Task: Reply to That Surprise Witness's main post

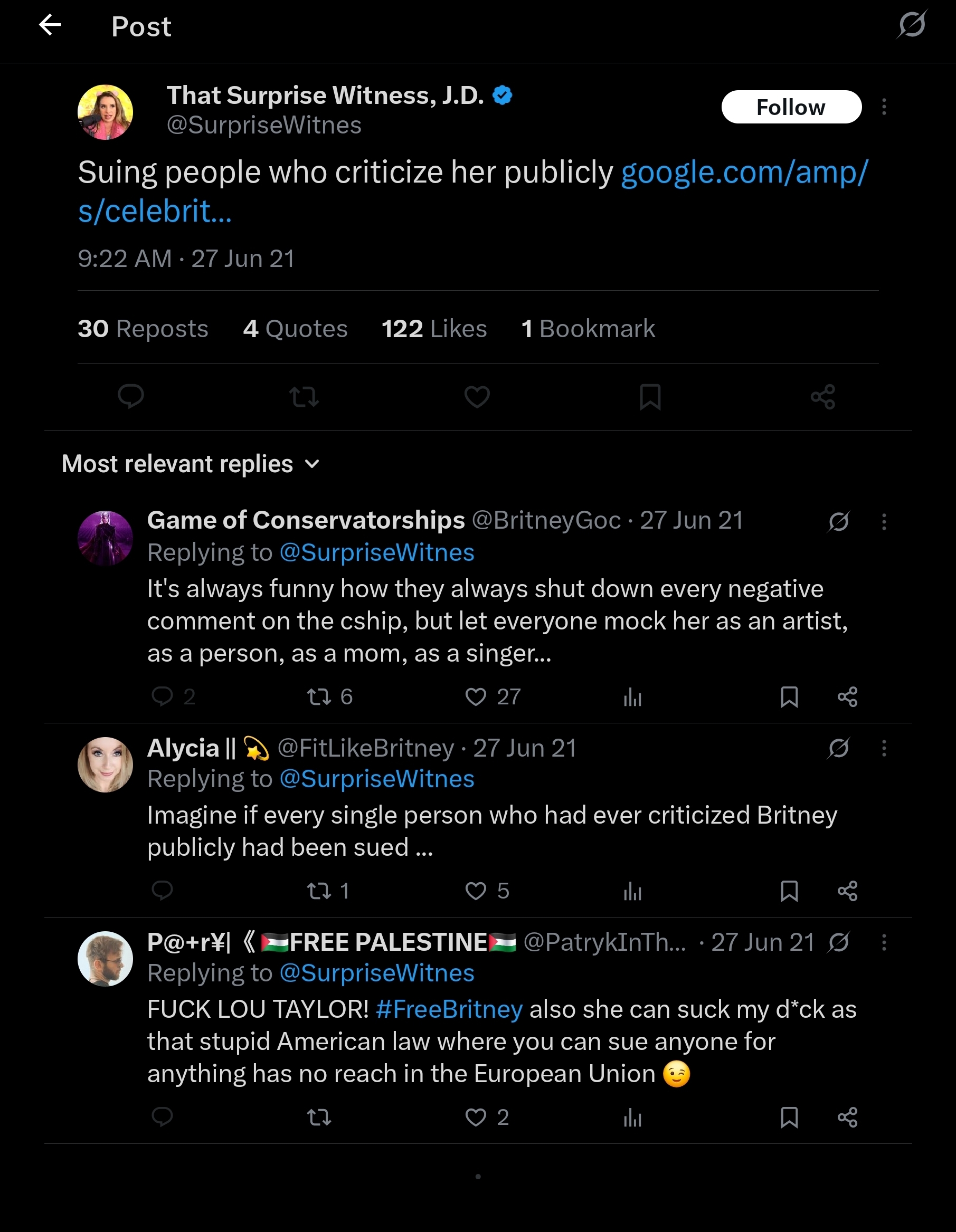Action: pos(131,396)
